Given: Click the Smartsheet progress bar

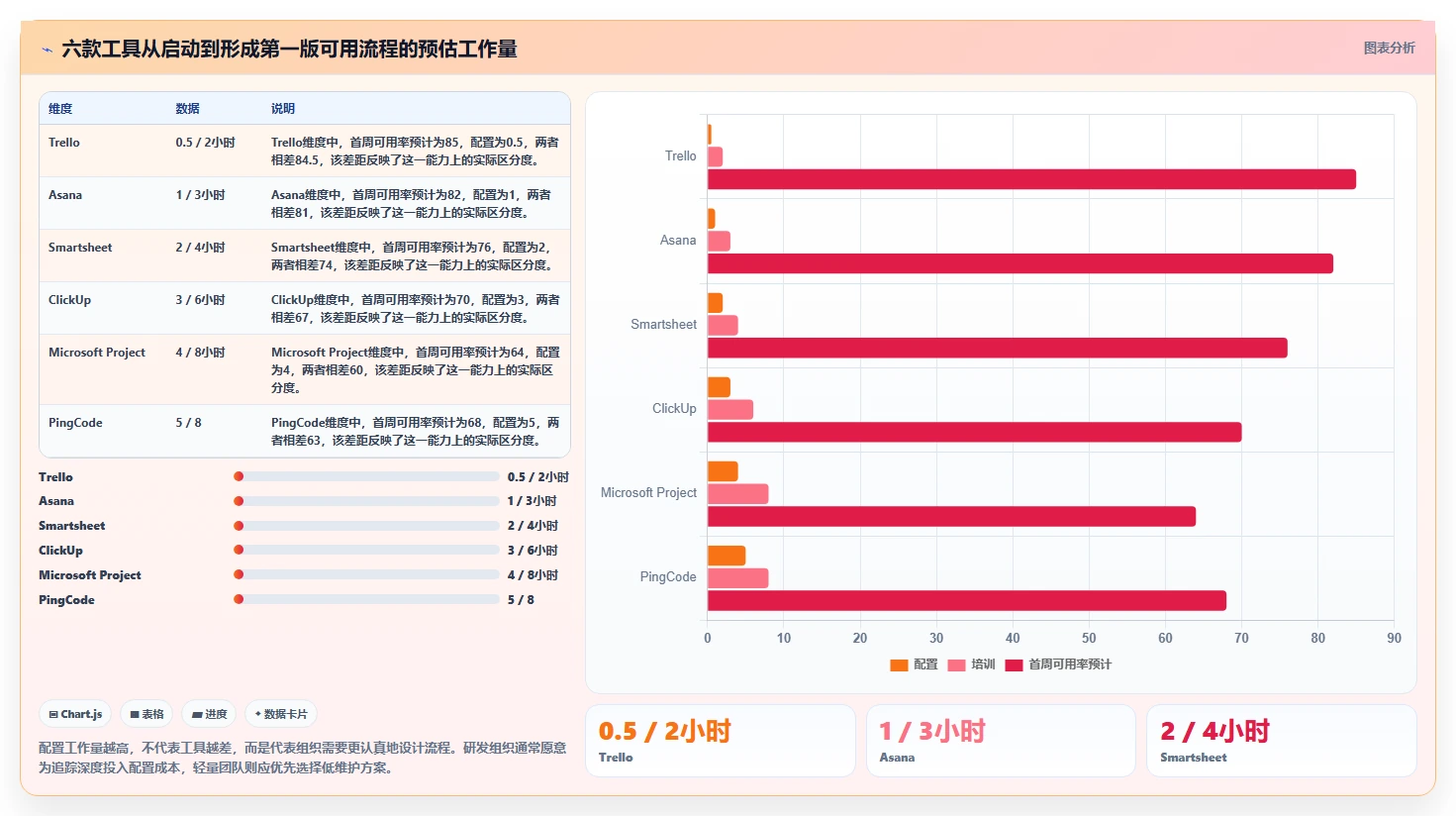Looking at the screenshot, I should pyautogui.click(x=366, y=526).
